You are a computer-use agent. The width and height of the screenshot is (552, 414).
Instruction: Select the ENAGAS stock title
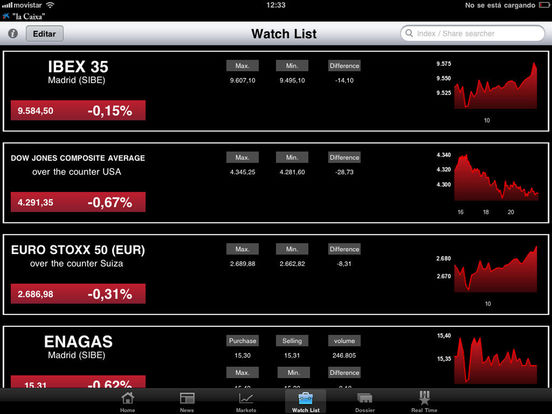pyautogui.click(x=78, y=341)
